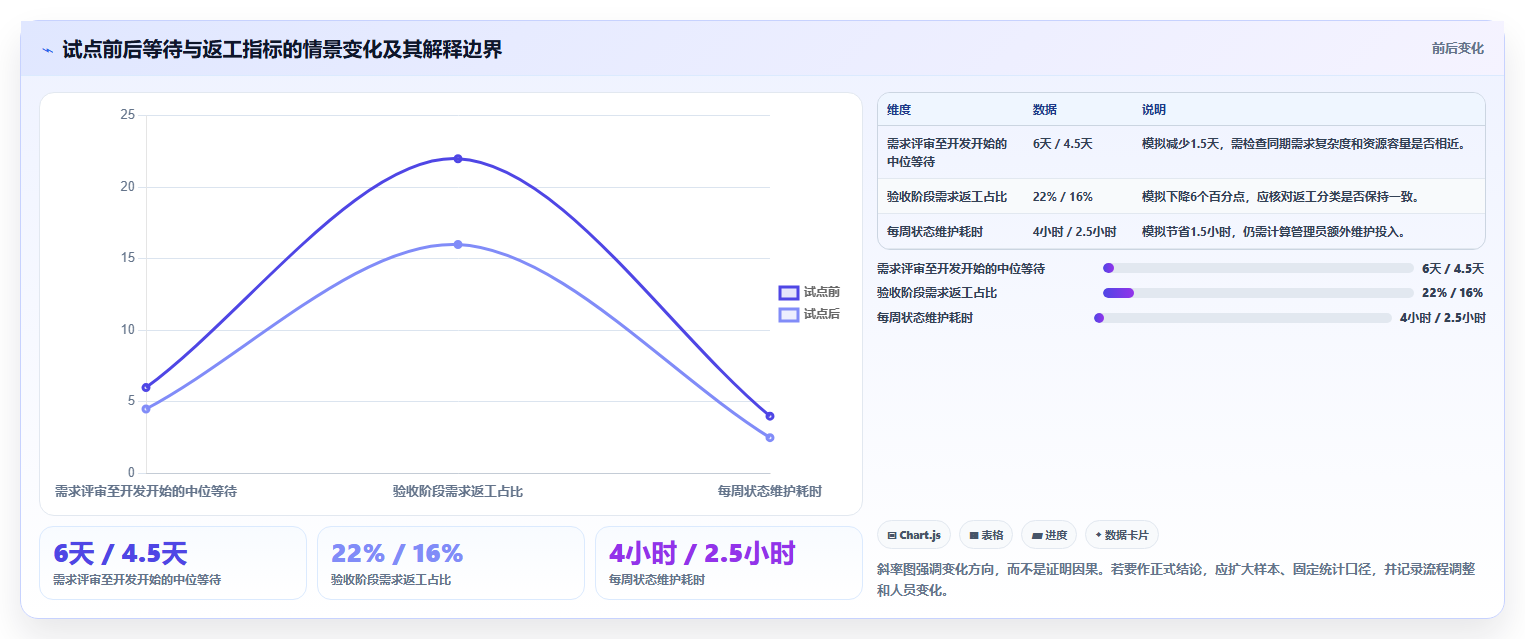Select the 进度 chip
Viewport: 1525px width, 639px height.
[x=1049, y=535]
